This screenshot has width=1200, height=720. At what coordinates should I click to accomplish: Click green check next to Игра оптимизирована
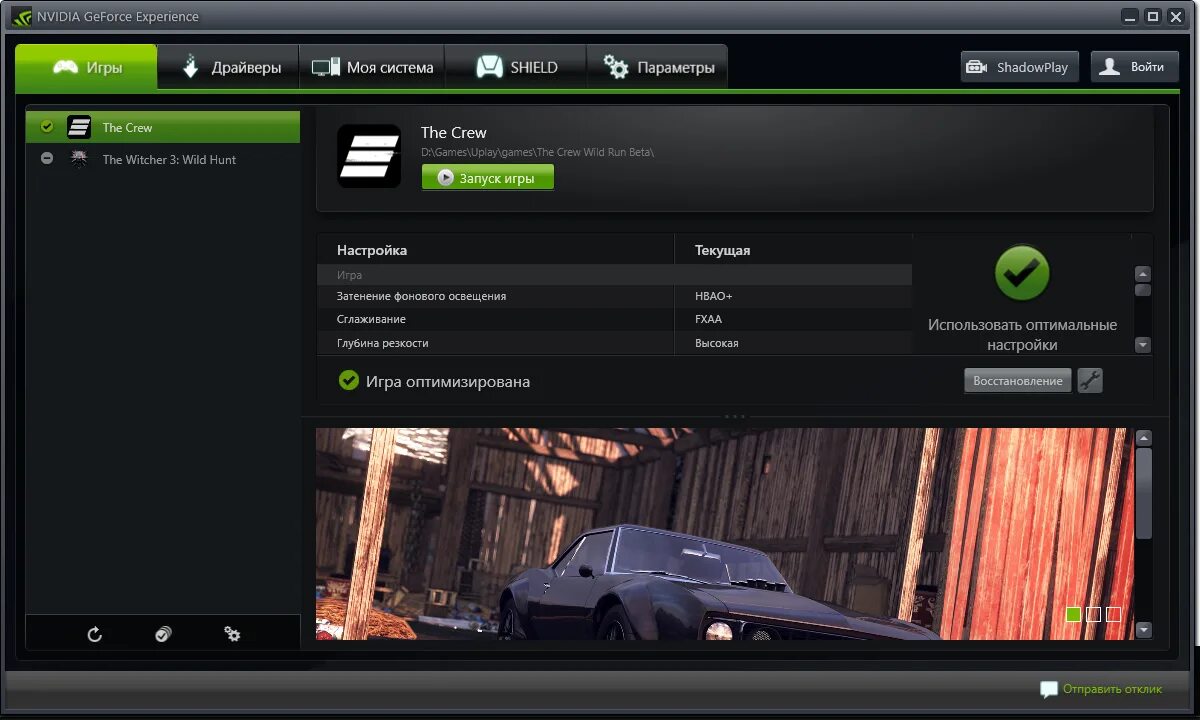[x=348, y=381]
